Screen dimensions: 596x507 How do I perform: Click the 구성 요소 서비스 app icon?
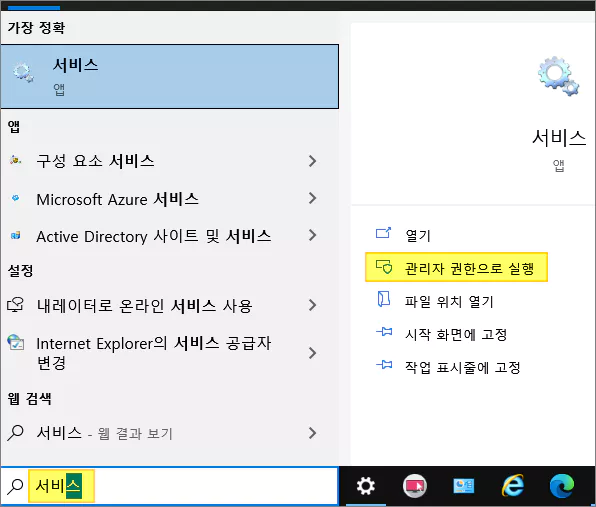tap(16, 160)
